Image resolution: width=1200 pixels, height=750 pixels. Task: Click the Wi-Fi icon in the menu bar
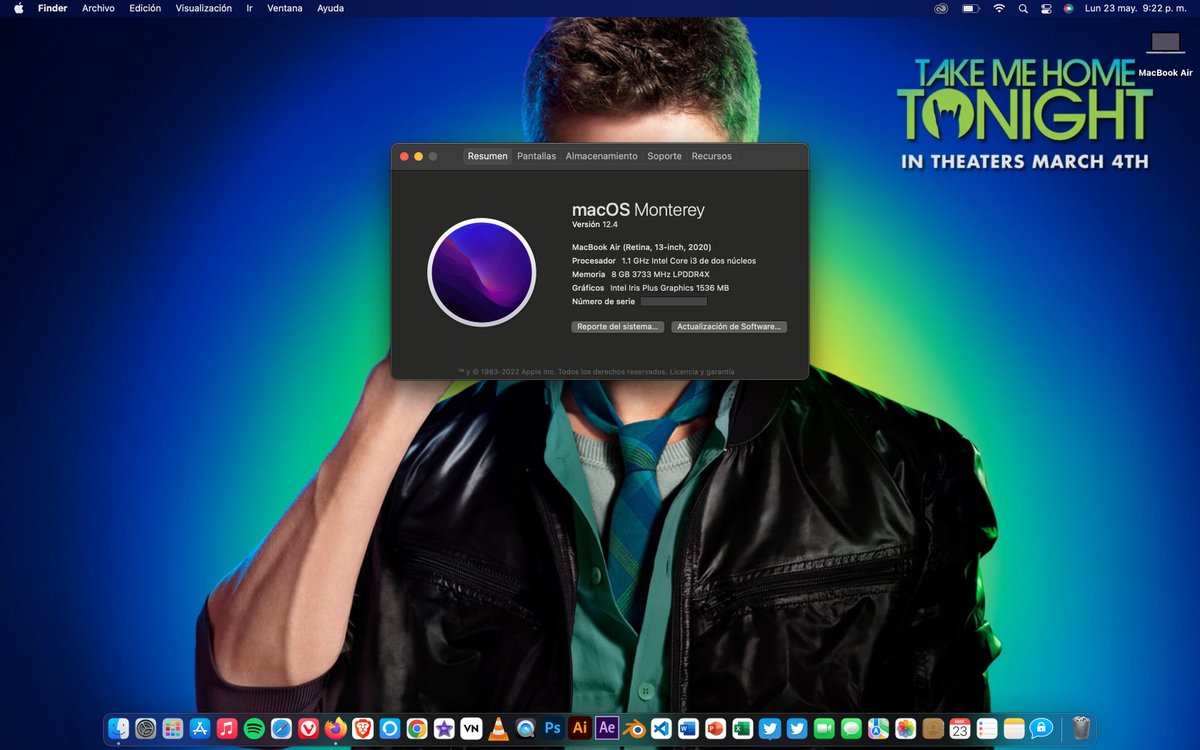999,8
